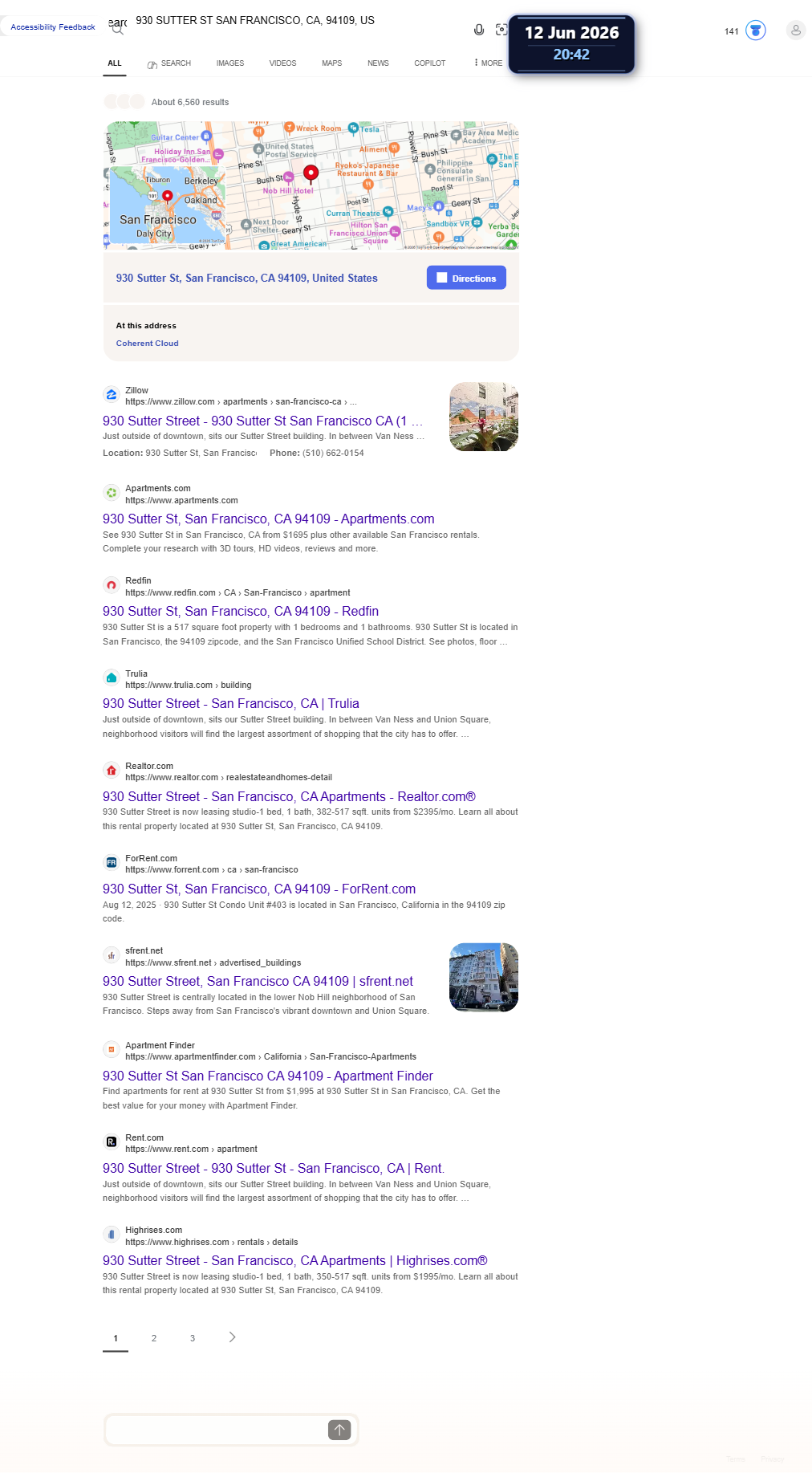
Task: Click the 141 rewards points count
Action: pos(732,31)
